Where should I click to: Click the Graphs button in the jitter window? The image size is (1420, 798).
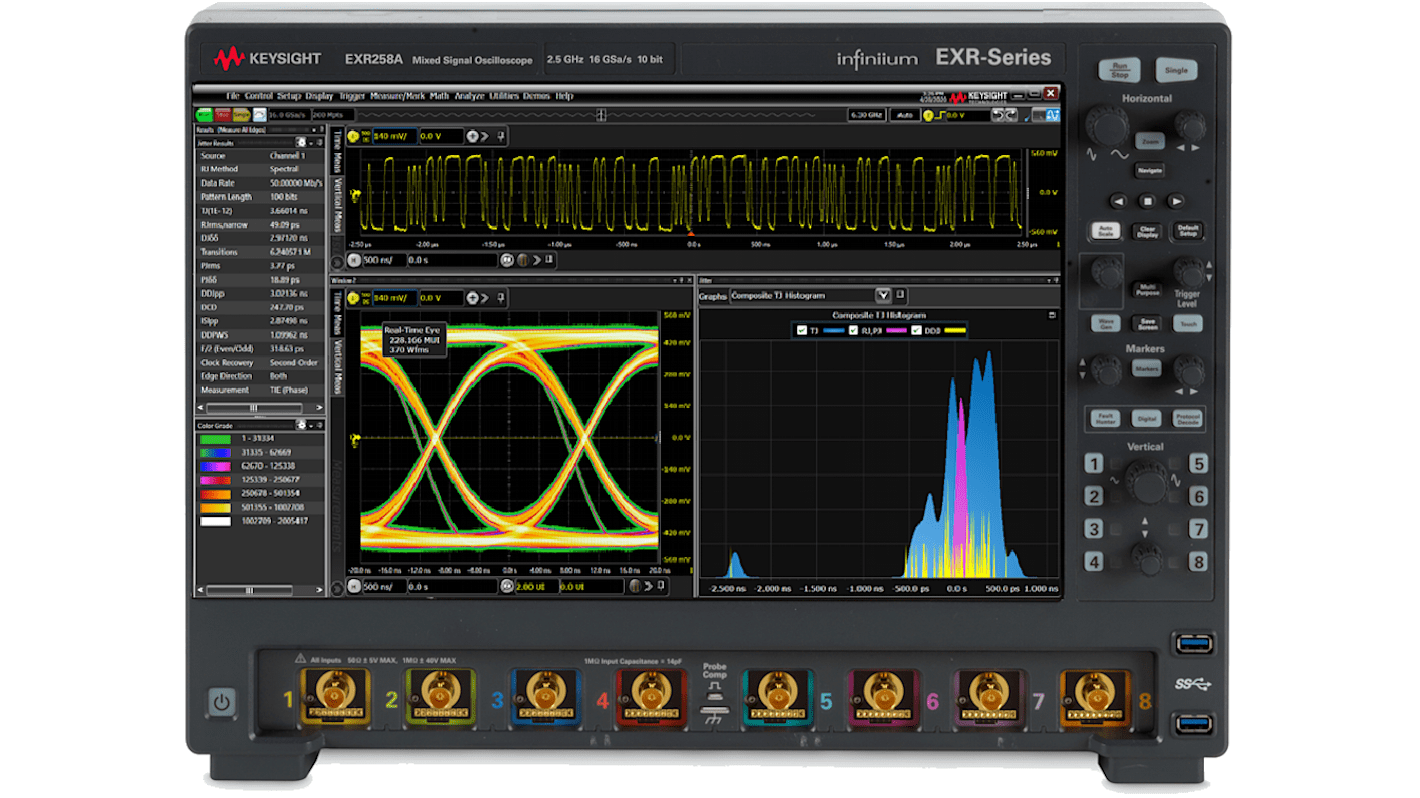[713, 296]
